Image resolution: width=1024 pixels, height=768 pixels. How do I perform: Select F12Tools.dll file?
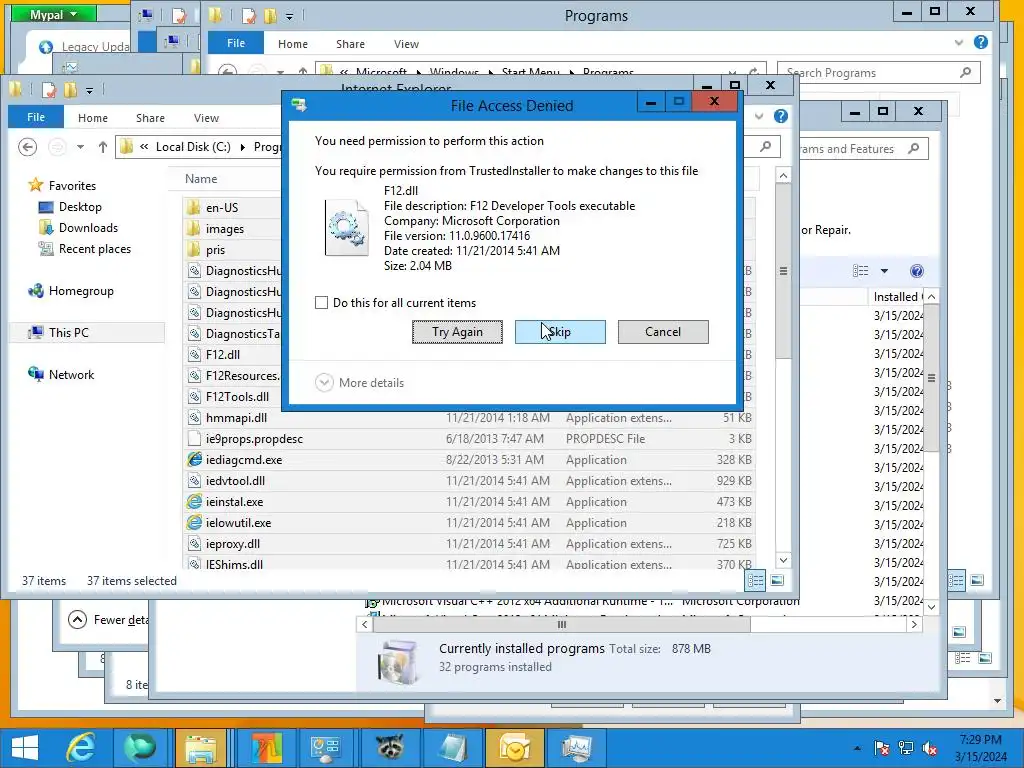237,396
